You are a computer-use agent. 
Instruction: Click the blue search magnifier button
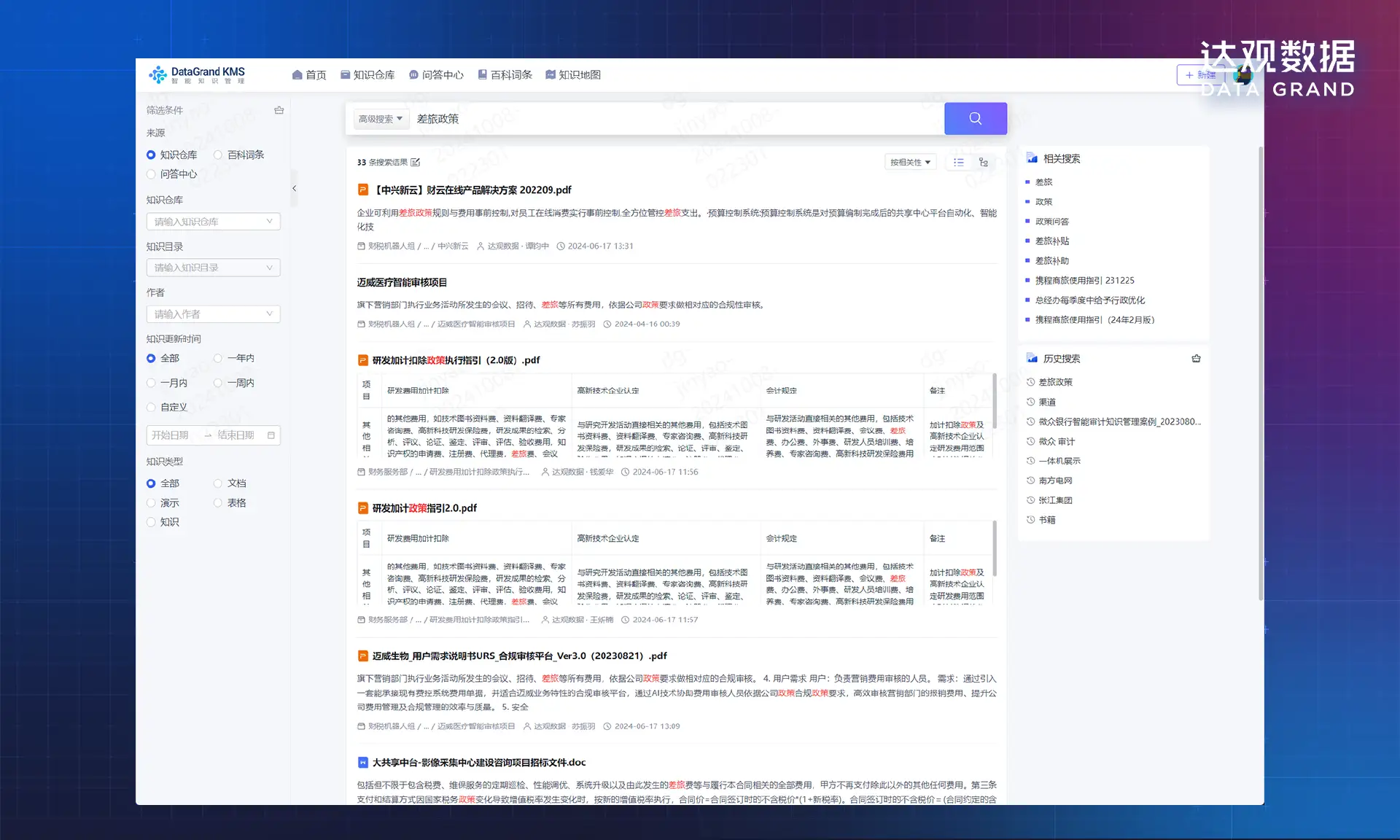tap(975, 118)
